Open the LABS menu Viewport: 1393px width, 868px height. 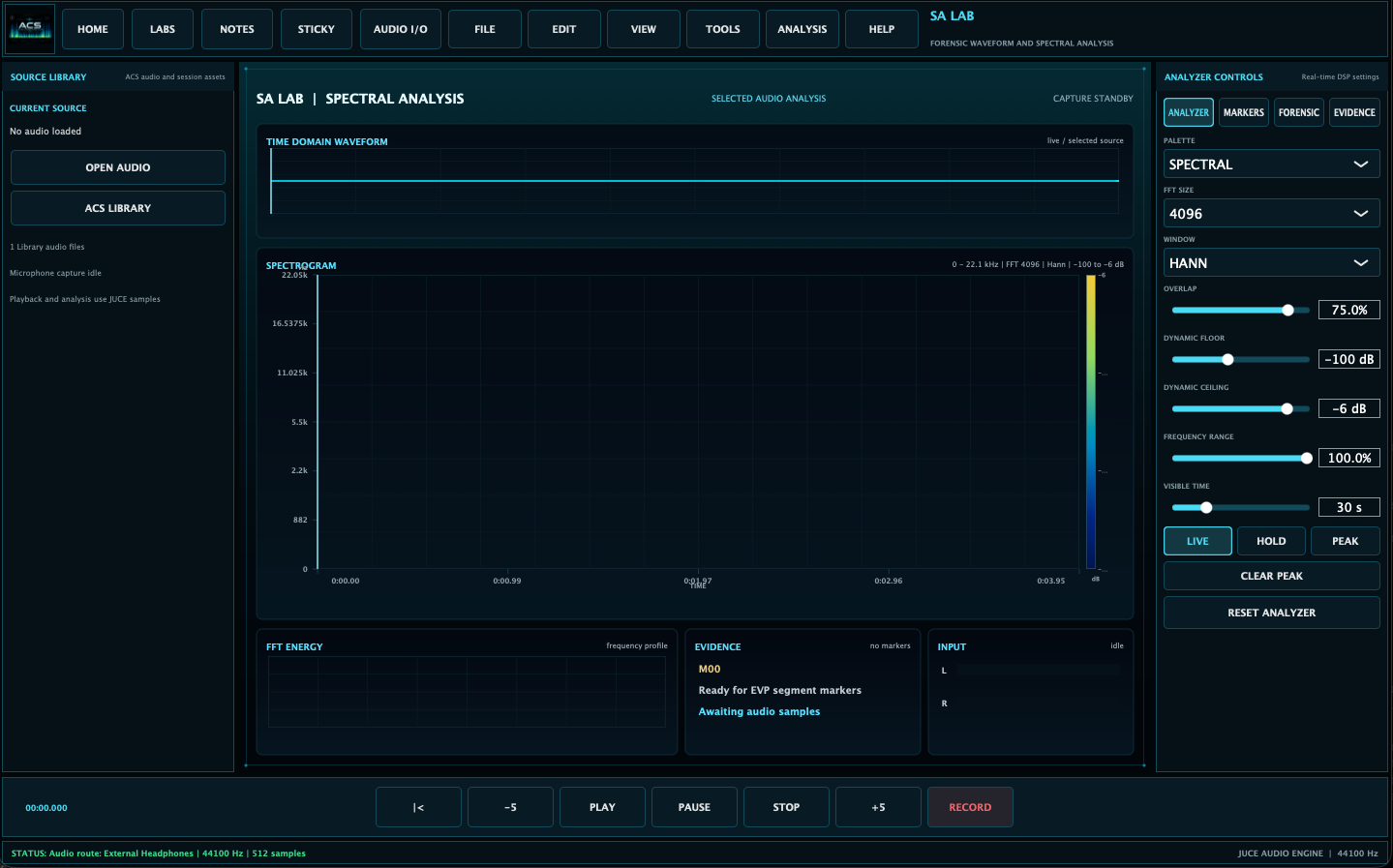[163, 29]
